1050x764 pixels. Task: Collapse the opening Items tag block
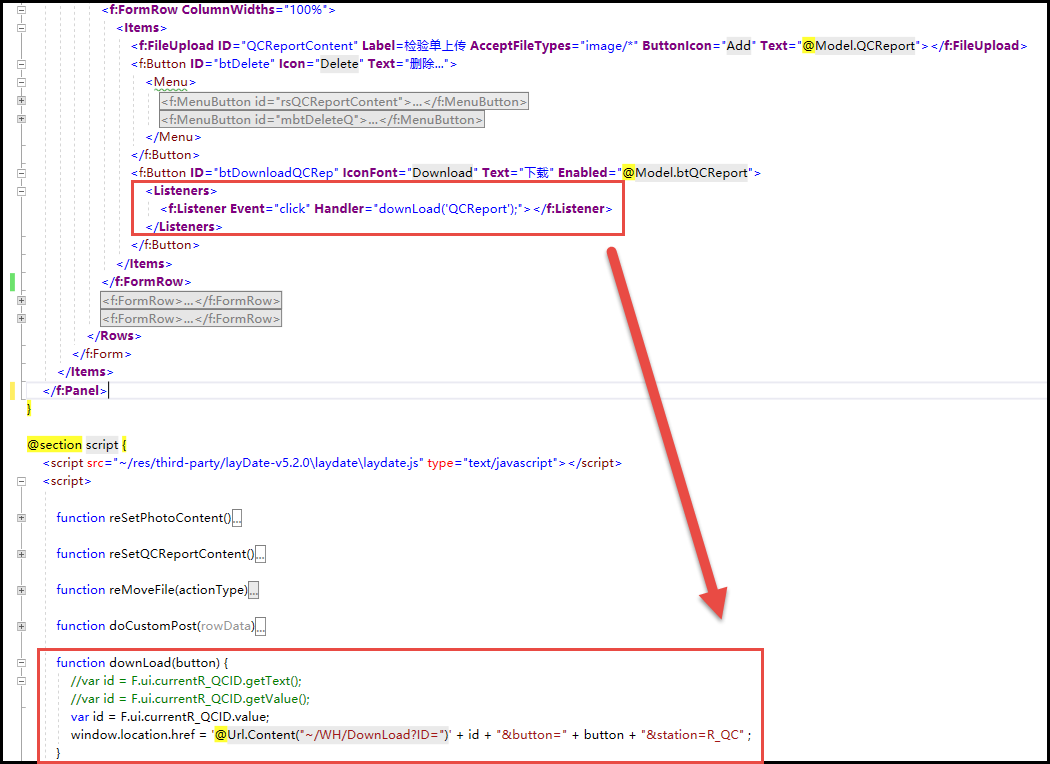click(x=21, y=28)
